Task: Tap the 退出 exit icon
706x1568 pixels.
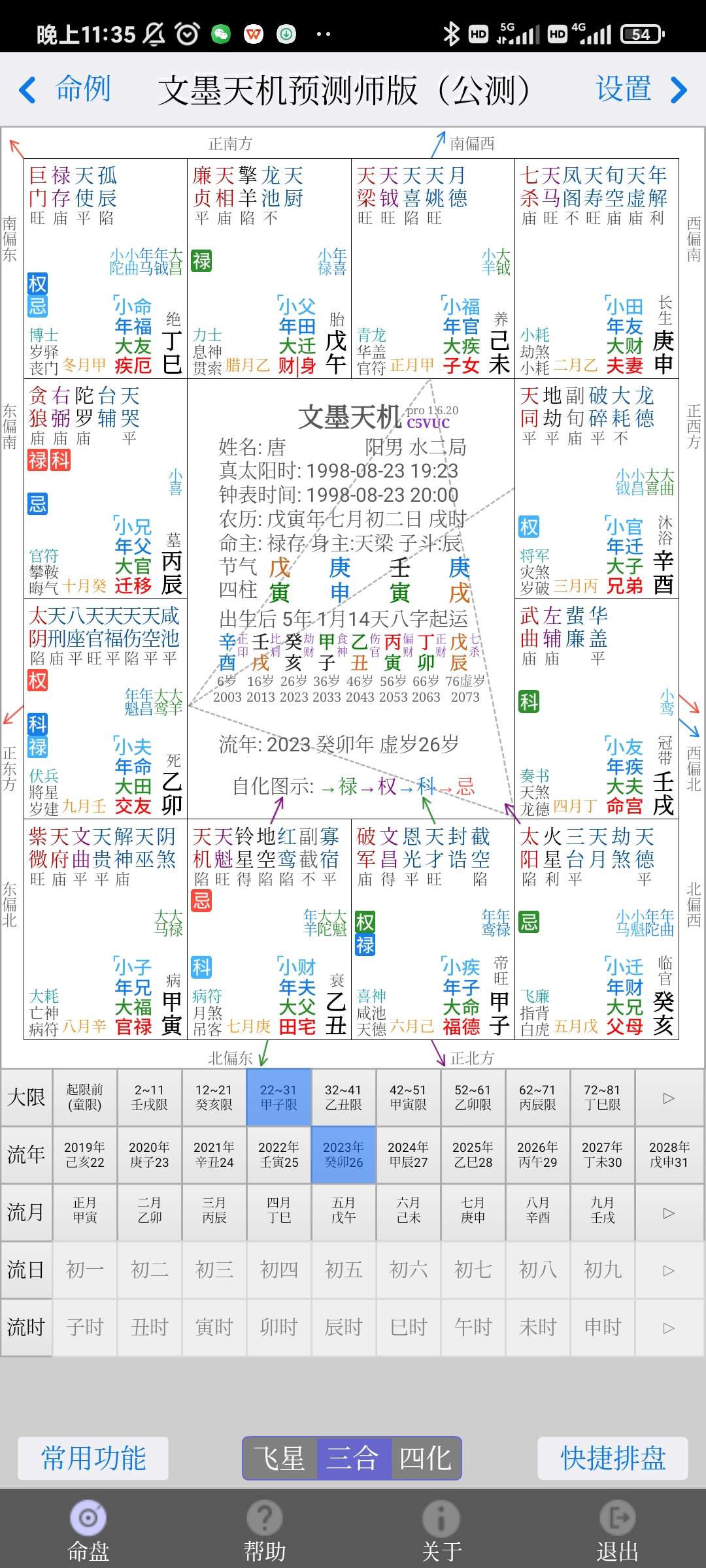Action: [618, 1518]
